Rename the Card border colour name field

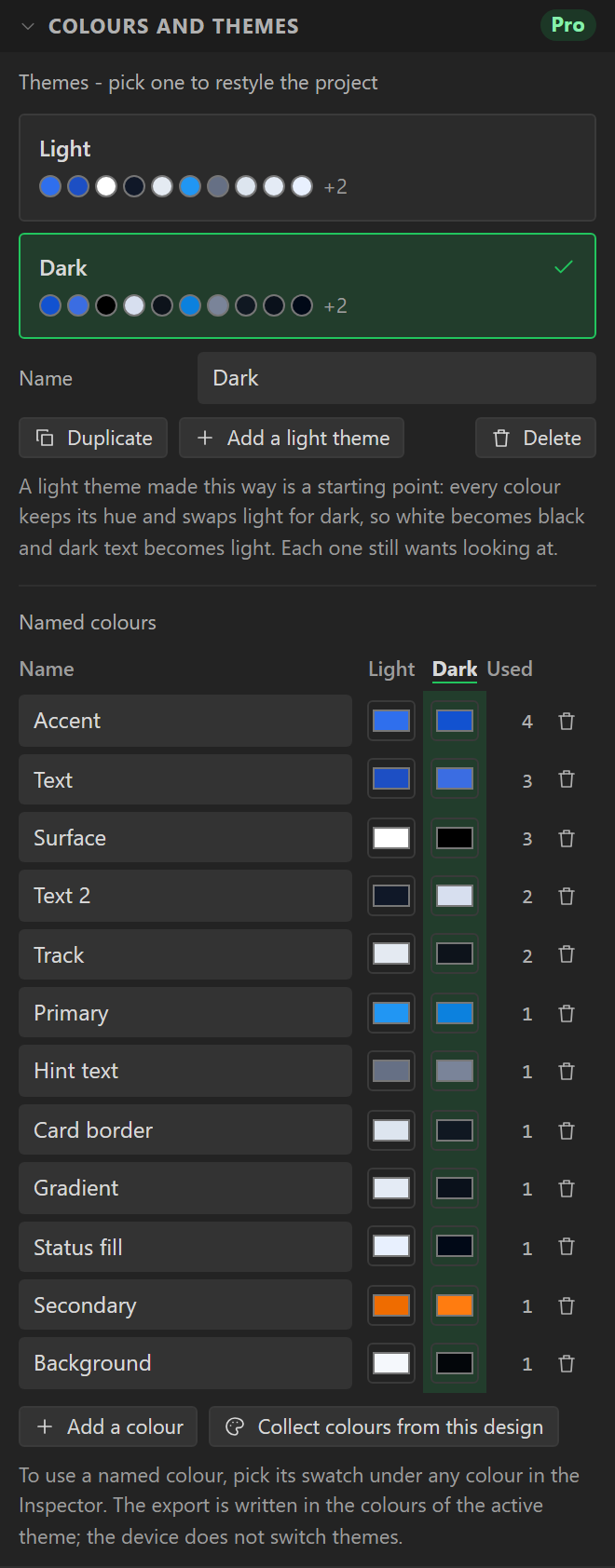point(185,1130)
